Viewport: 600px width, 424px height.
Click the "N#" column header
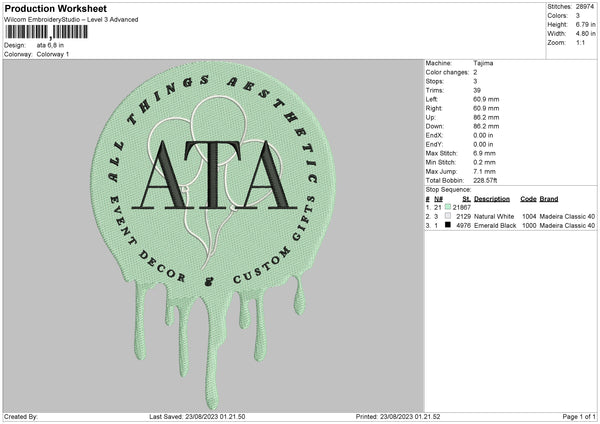coord(439,199)
